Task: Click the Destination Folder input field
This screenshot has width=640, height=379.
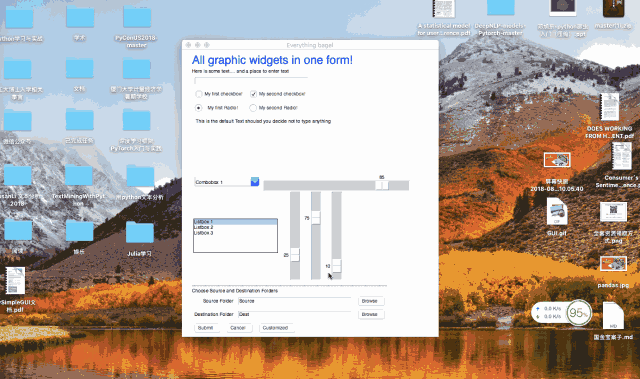Action: (294, 315)
